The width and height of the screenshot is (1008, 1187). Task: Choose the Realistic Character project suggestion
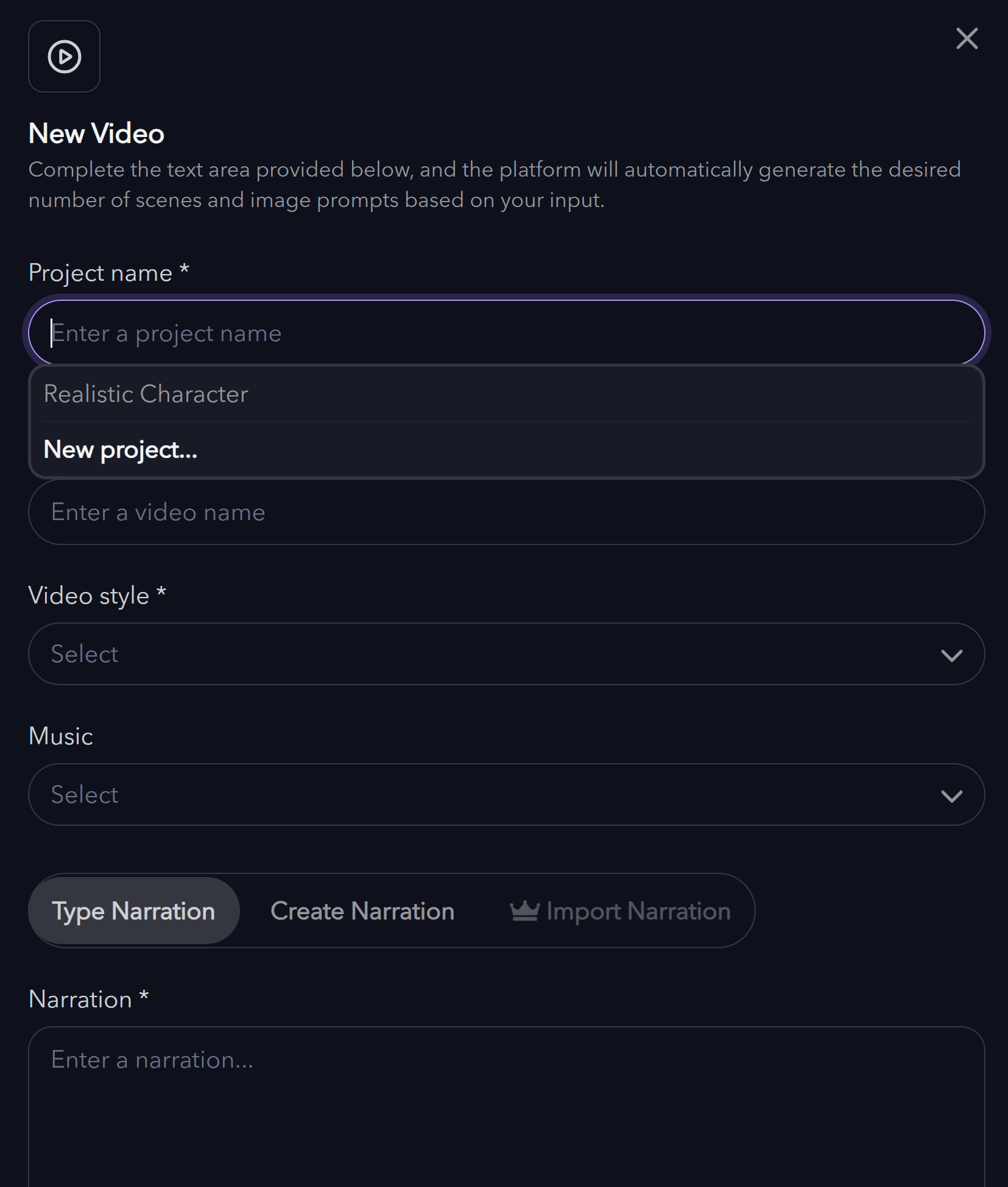coord(507,394)
